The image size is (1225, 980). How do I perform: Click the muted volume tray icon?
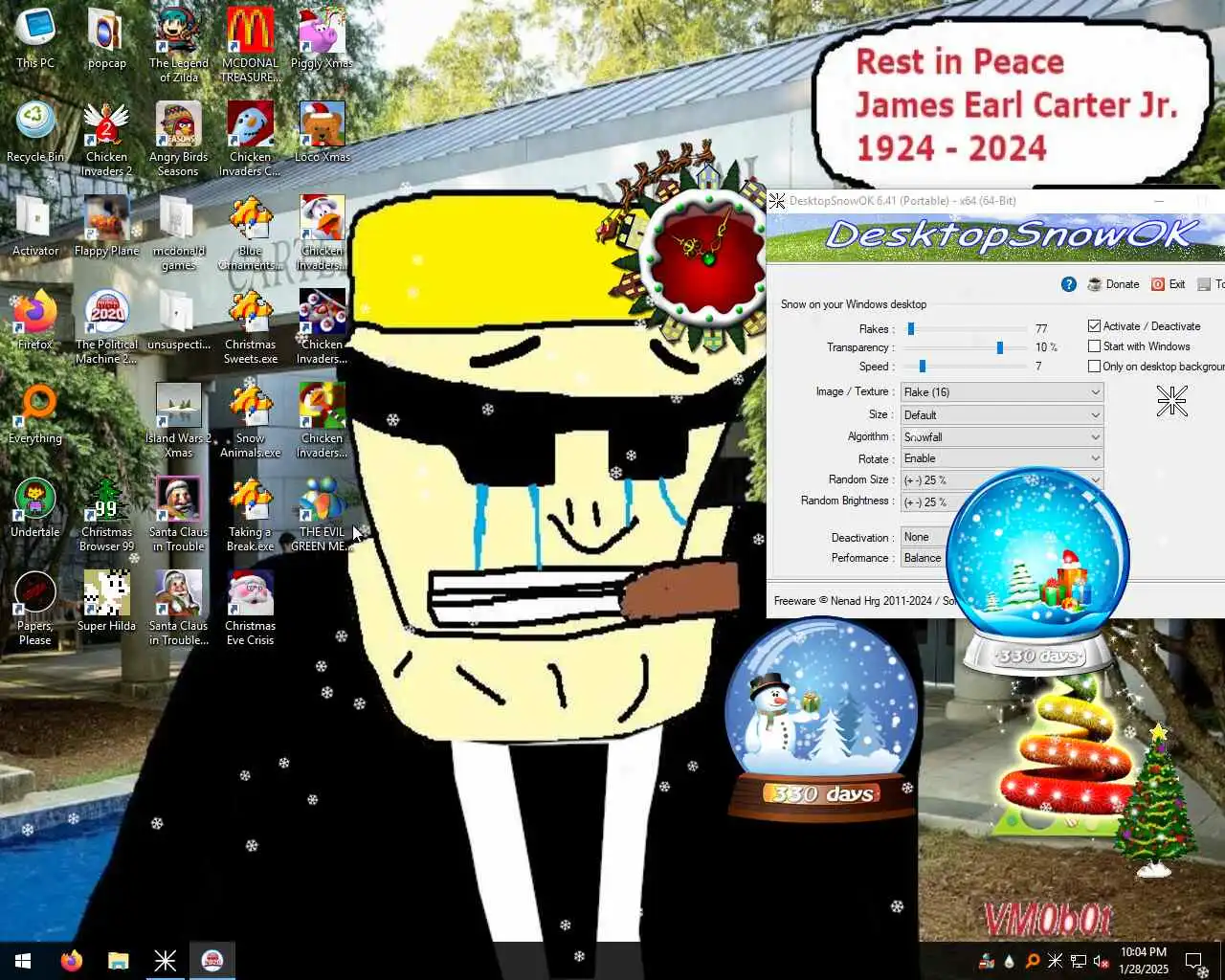(x=1101, y=961)
